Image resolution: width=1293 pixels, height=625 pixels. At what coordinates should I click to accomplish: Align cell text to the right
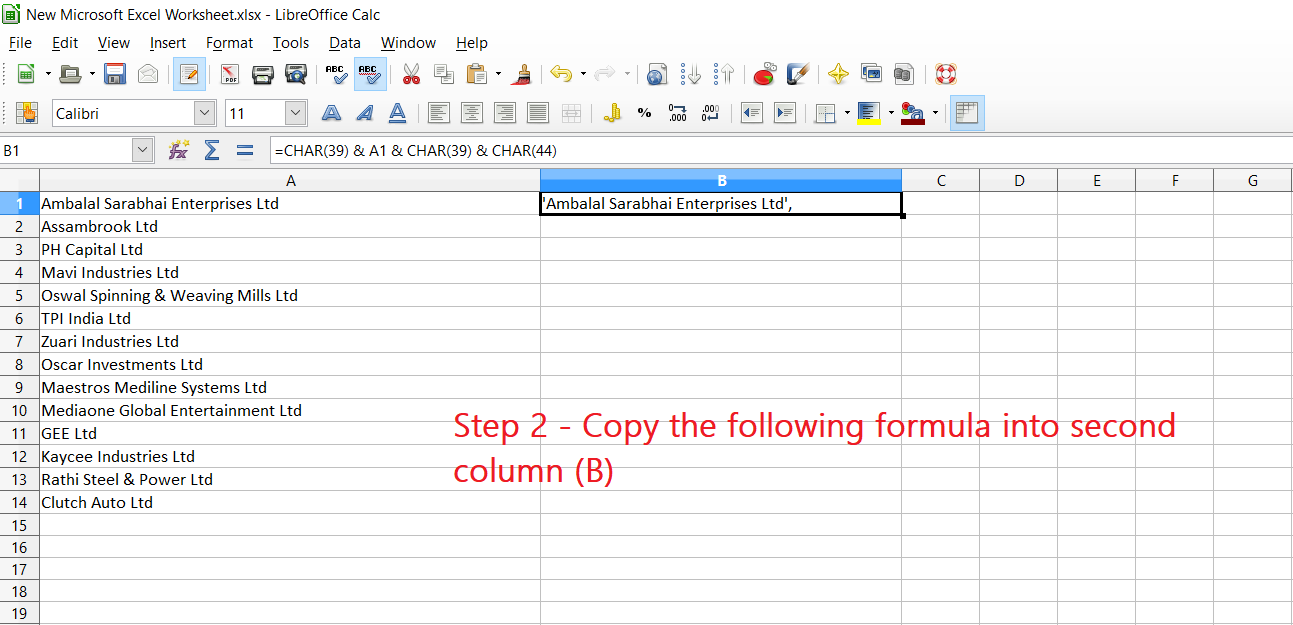[504, 113]
